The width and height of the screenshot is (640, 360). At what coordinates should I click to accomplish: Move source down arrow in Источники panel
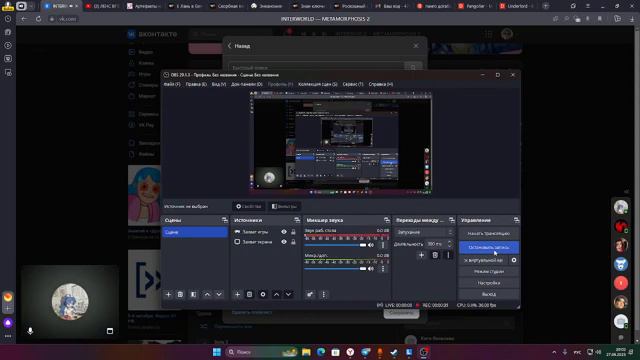click(x=288, y=294)
